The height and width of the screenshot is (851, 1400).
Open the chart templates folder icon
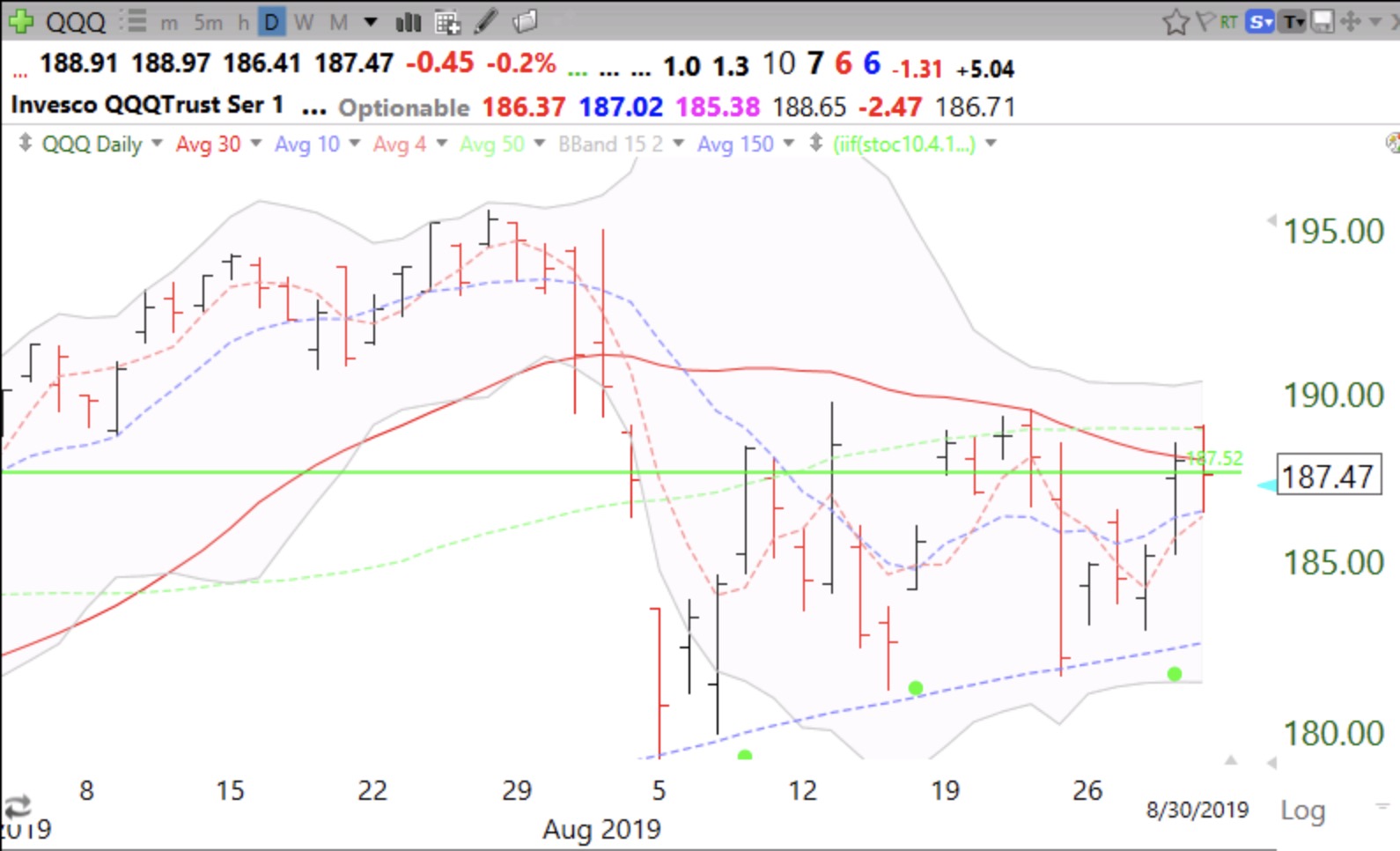tap(525, 21)
